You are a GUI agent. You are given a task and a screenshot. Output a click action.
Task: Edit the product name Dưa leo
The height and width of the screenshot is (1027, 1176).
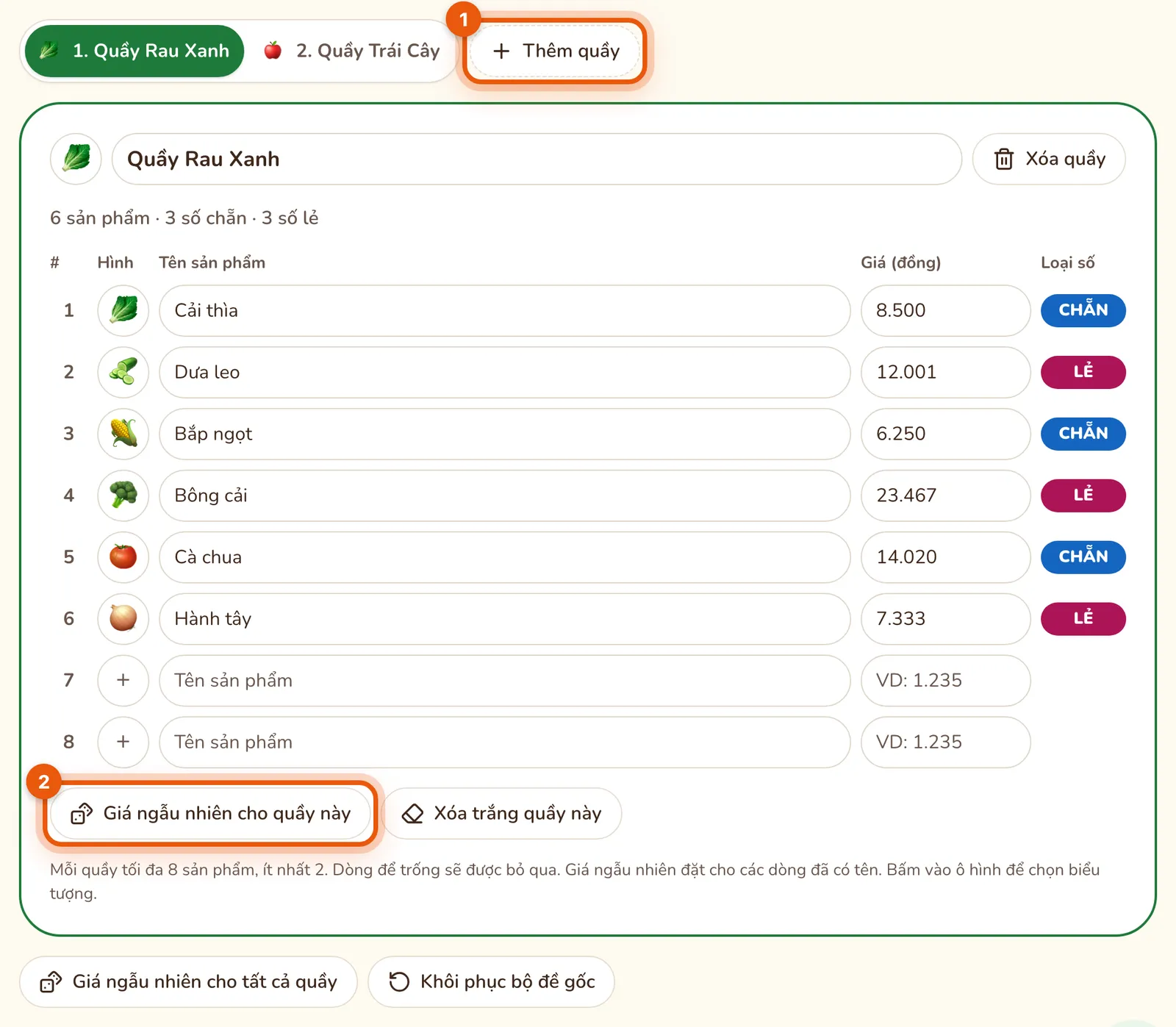tap(504, 372)
